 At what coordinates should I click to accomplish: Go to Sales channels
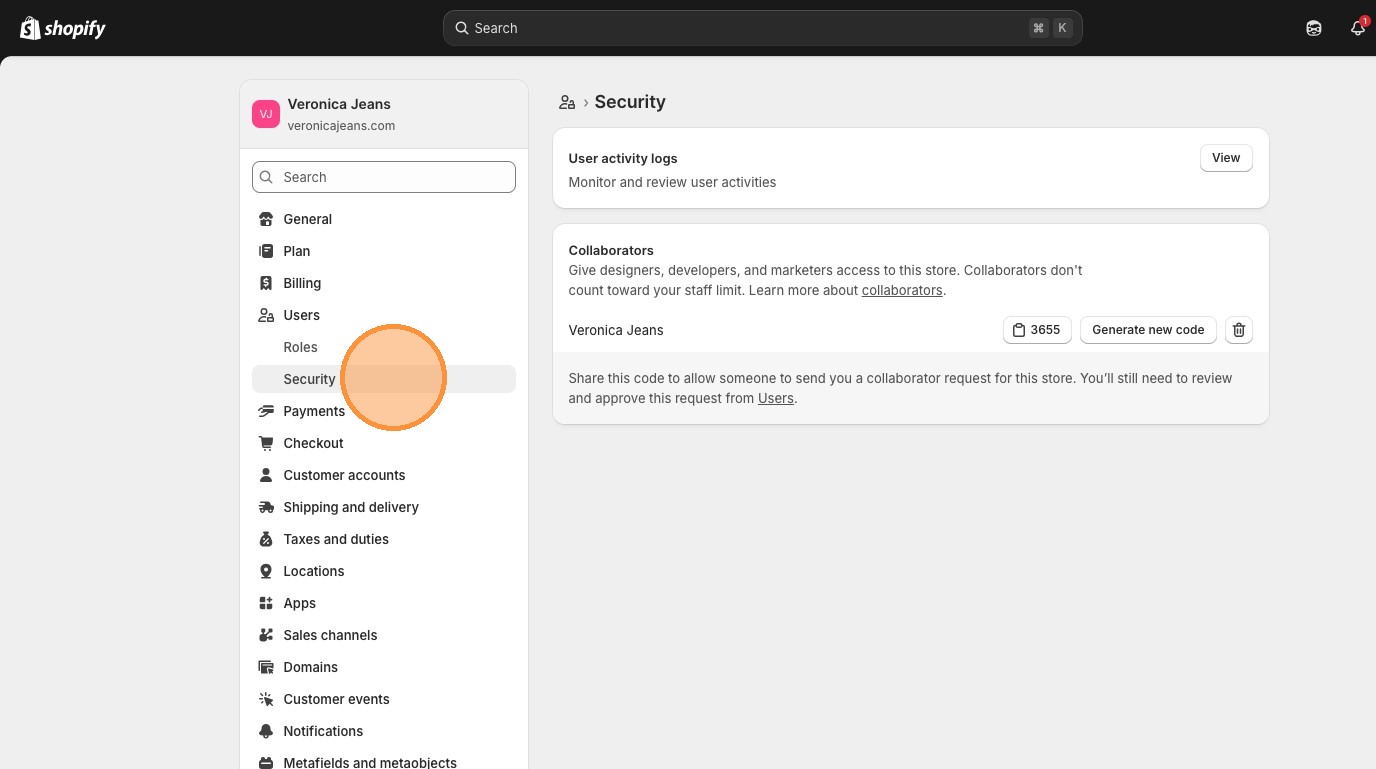coord(384,635)
